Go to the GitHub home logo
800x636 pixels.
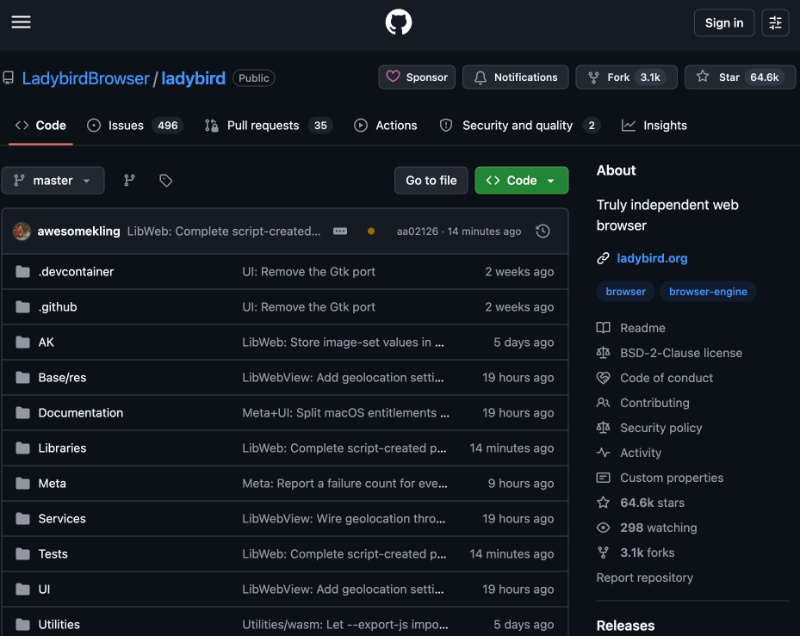click(x=398, y=22)
